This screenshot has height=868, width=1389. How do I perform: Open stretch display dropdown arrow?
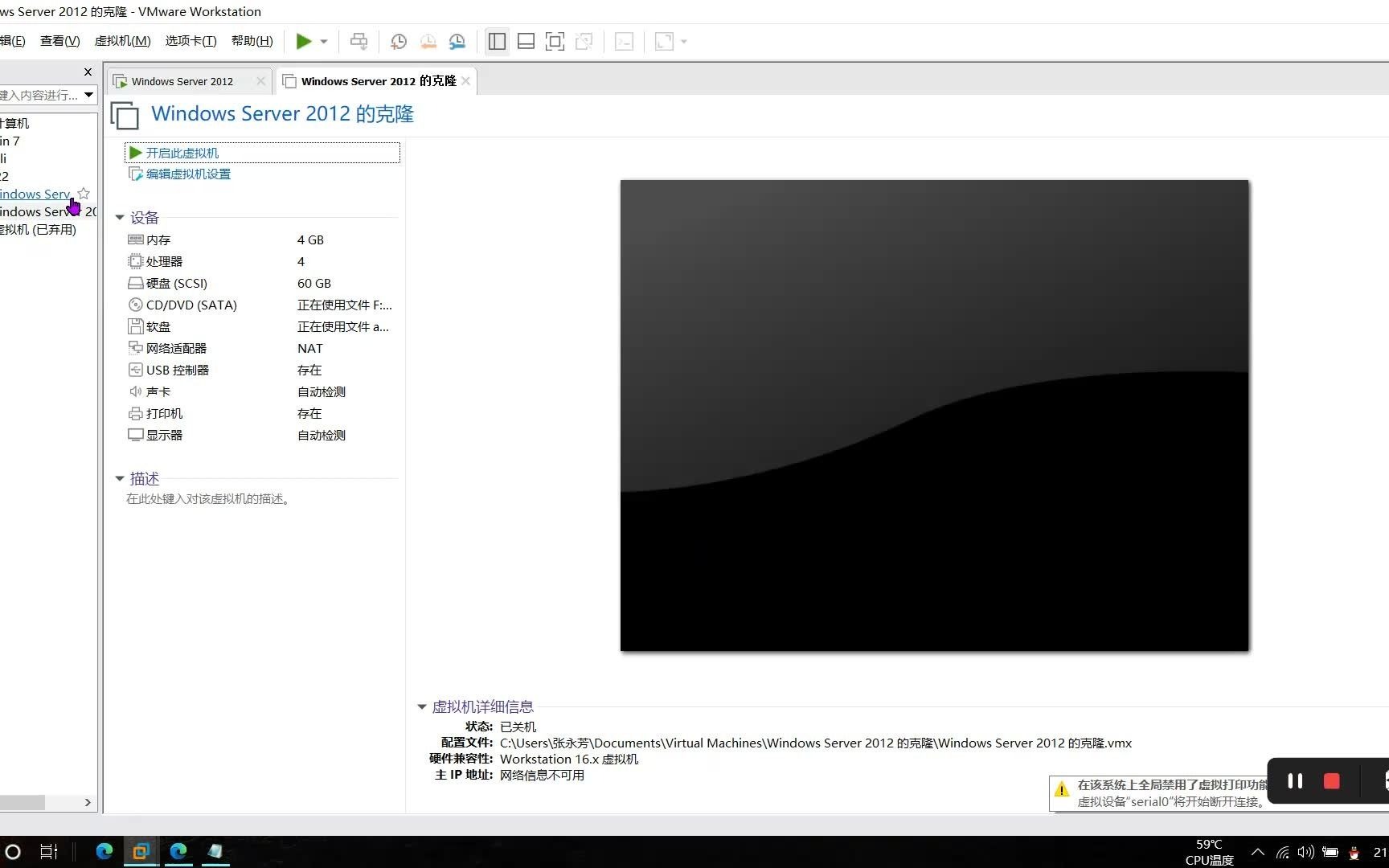[684, 42]
